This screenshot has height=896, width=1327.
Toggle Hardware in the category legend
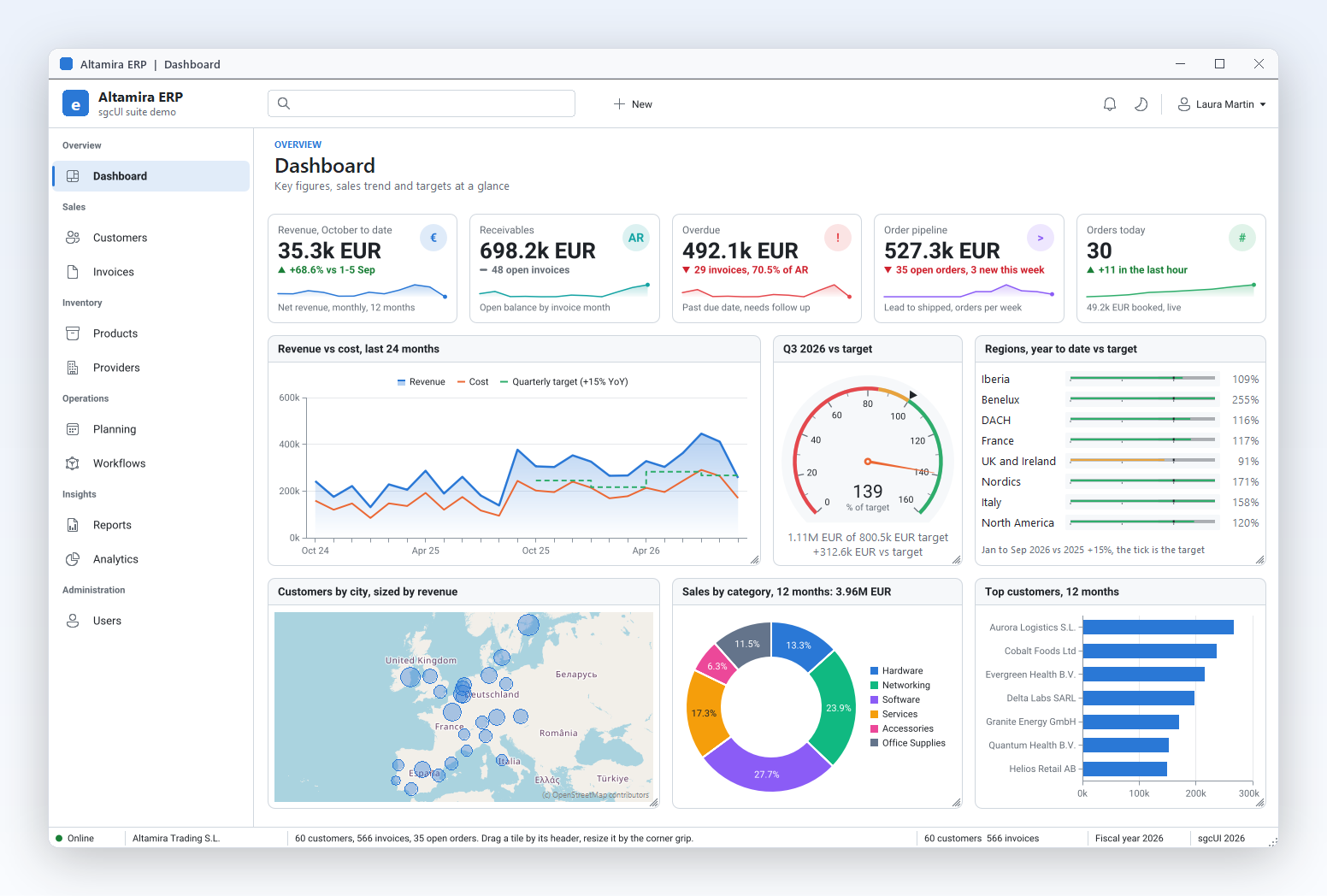pos(897,671)
